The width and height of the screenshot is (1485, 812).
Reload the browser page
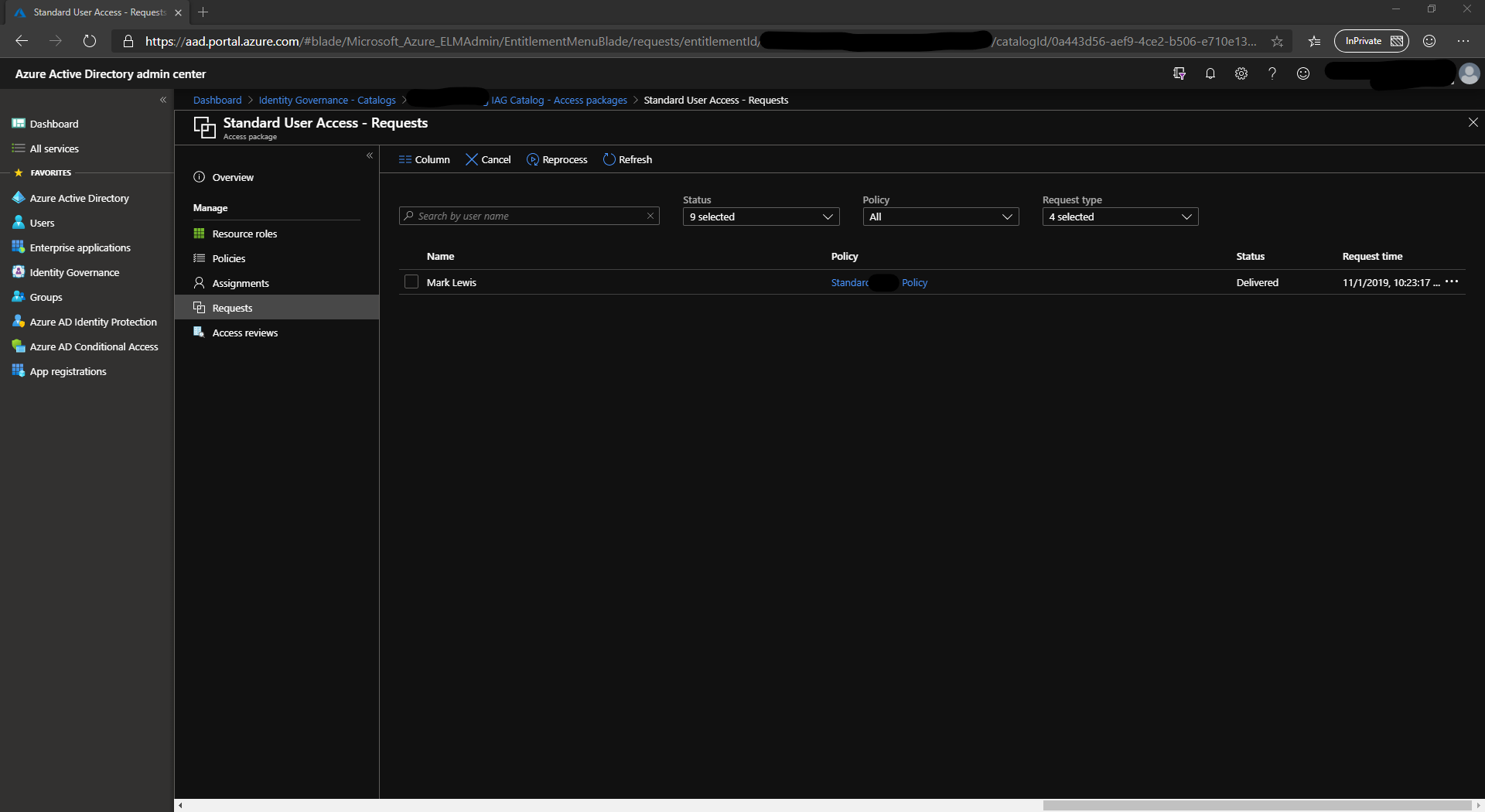90,41
